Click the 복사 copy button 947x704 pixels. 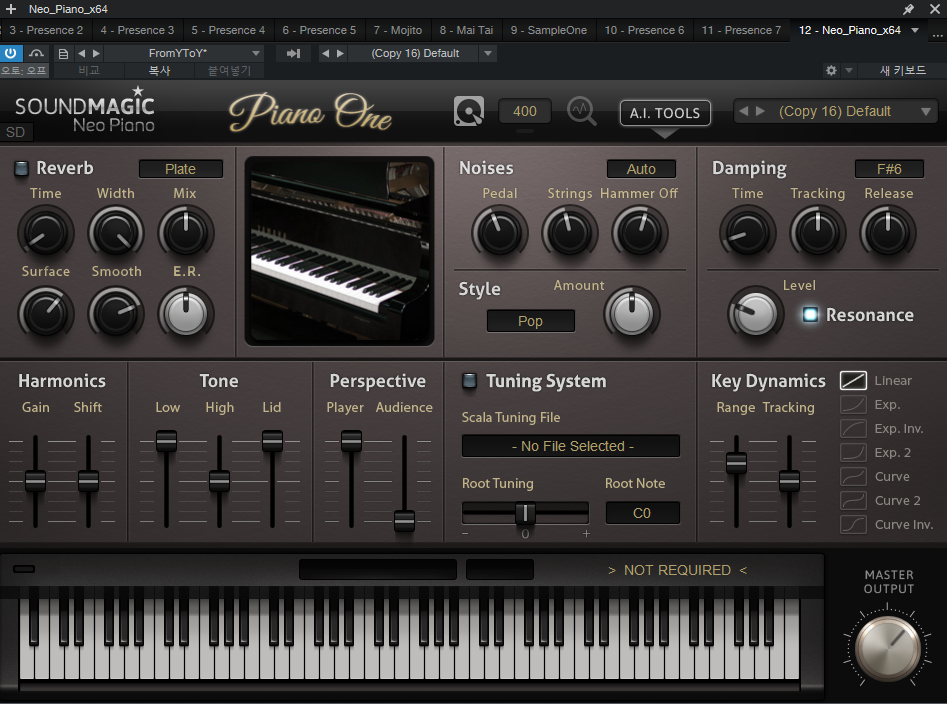159,71
